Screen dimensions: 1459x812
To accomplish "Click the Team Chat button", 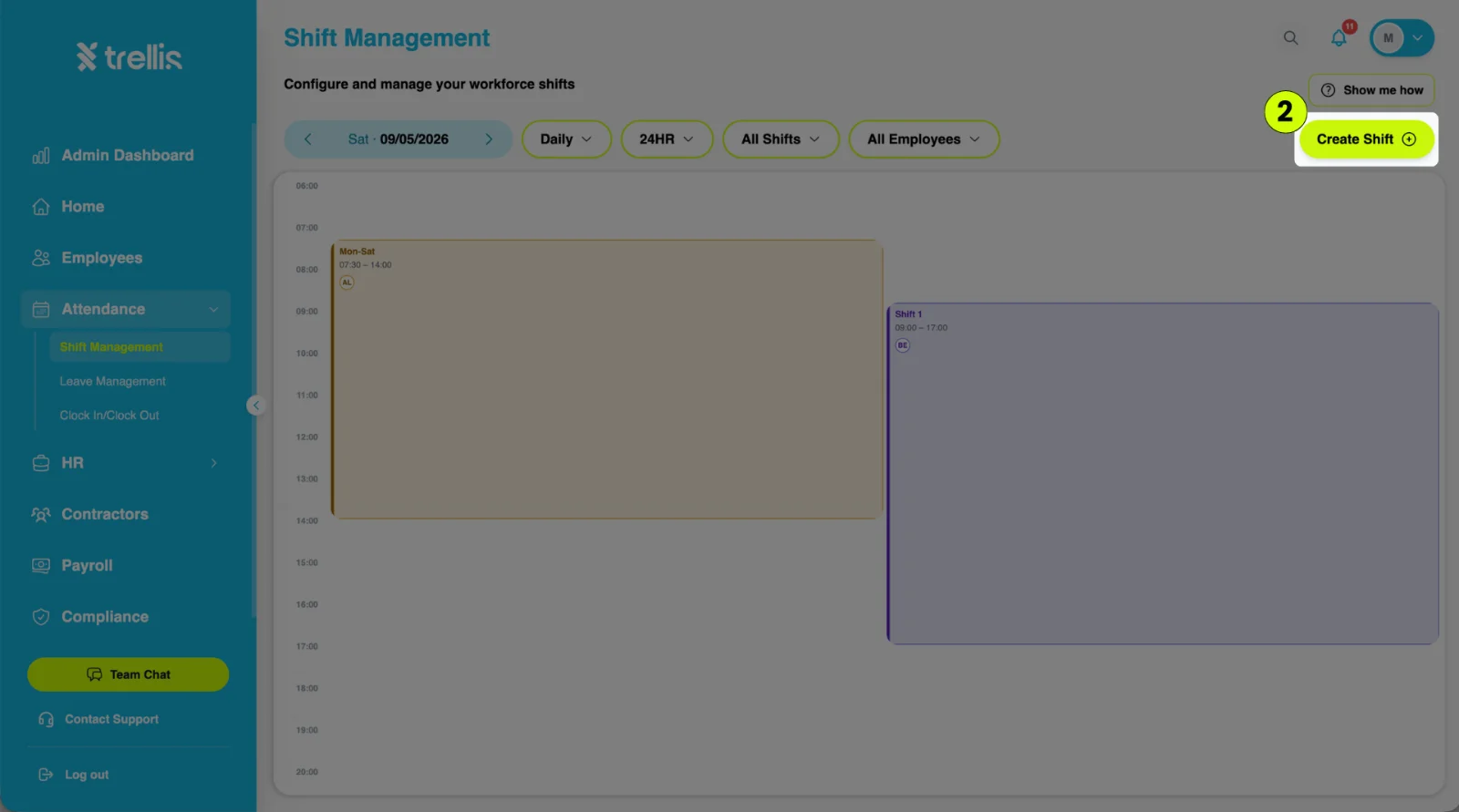I will [x=128, y=674].
